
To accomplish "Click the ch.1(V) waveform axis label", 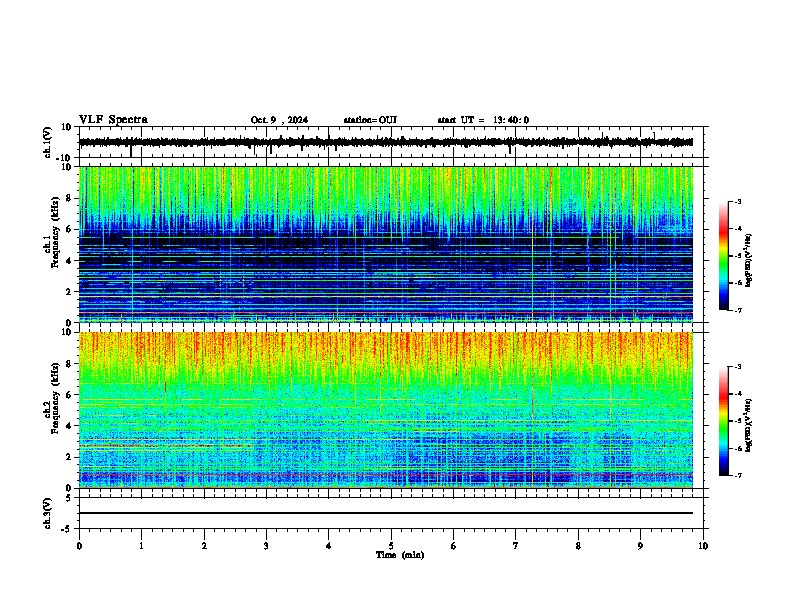I will click(48, 142).
